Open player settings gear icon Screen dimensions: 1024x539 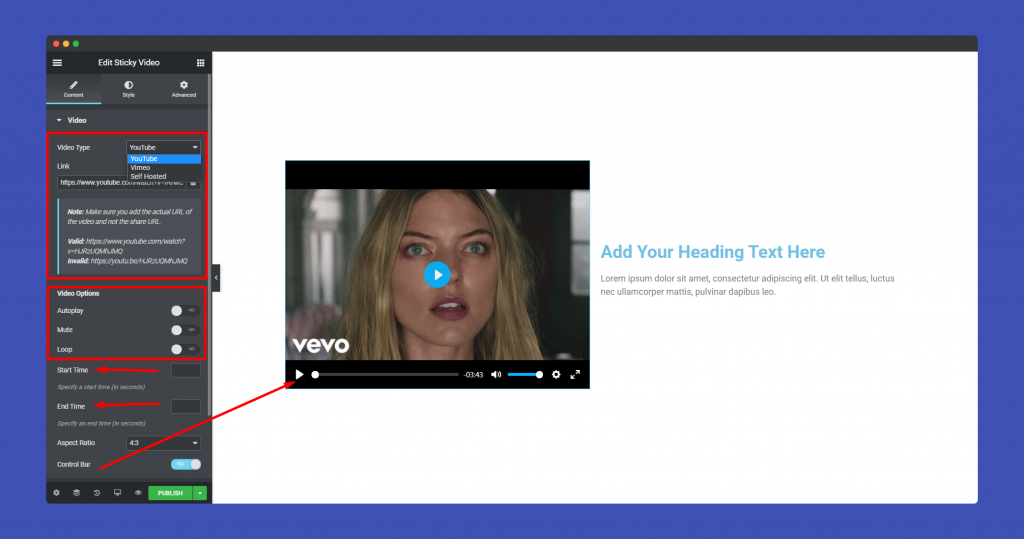coord(556,374)
